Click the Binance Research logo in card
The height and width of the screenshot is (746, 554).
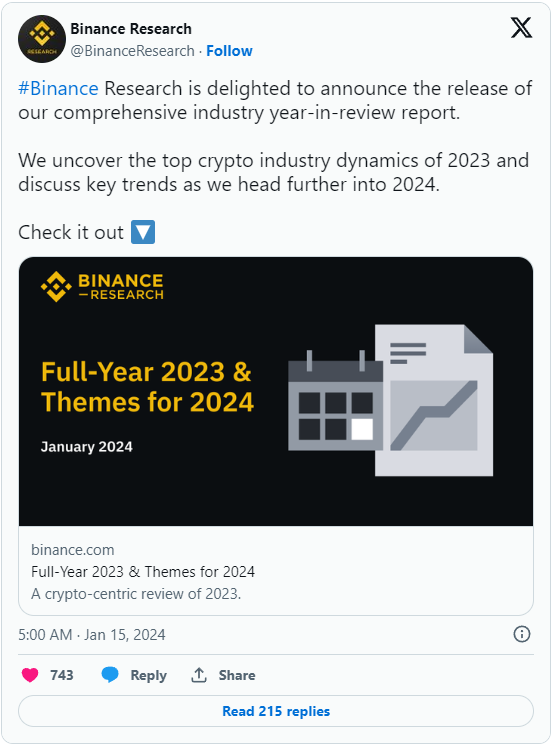click(102, 286)
